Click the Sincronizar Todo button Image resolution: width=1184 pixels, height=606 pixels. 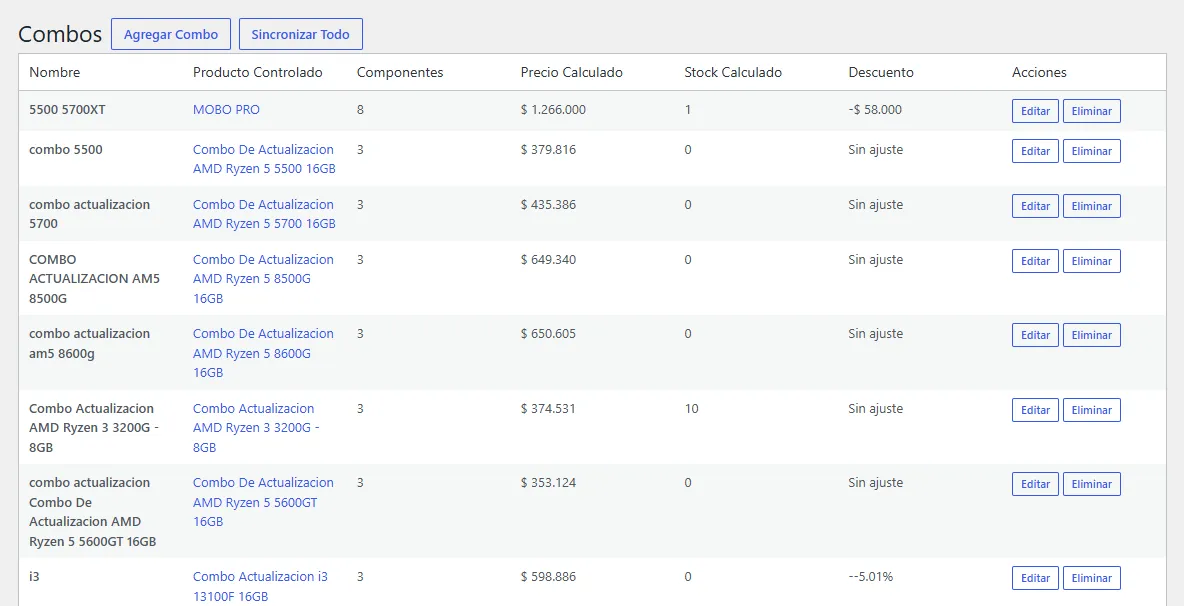[301, 35]
